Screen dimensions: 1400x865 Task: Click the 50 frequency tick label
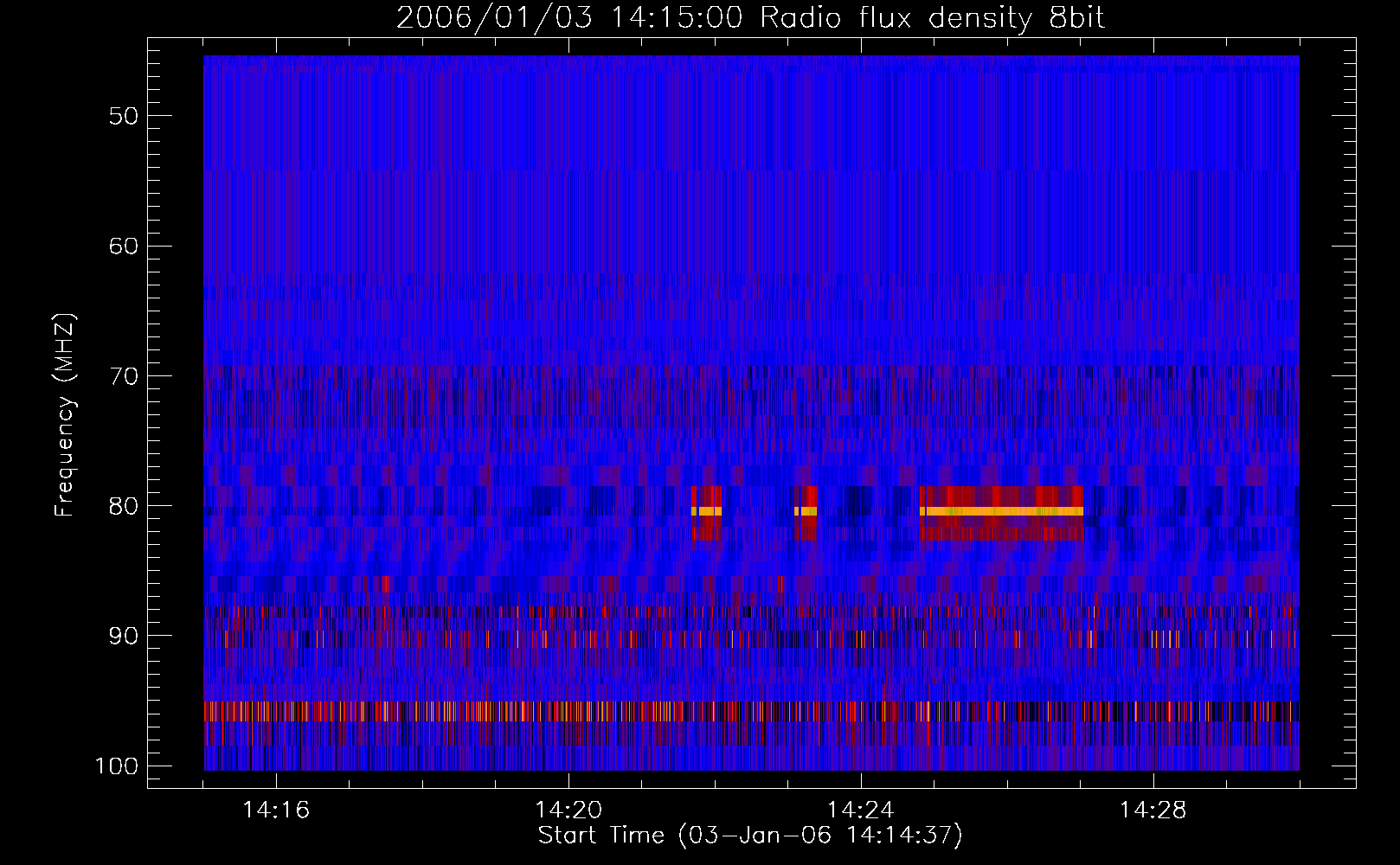coord(123,116)
